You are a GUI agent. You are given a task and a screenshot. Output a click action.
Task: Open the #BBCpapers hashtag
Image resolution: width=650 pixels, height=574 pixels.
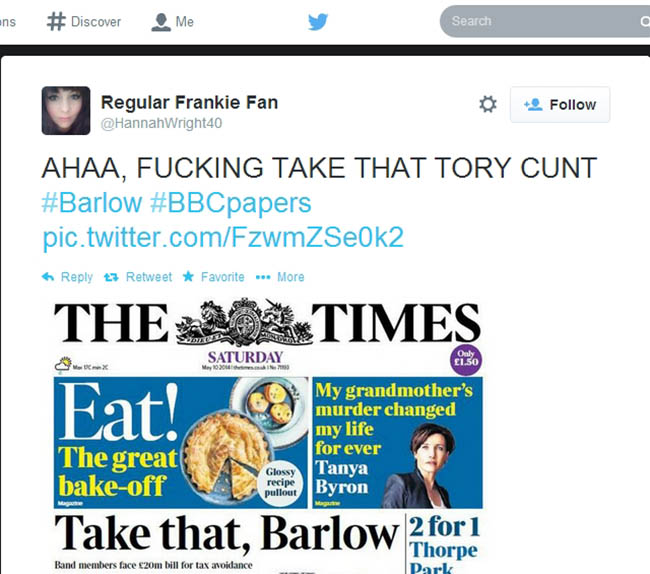[x=230, y=203]
